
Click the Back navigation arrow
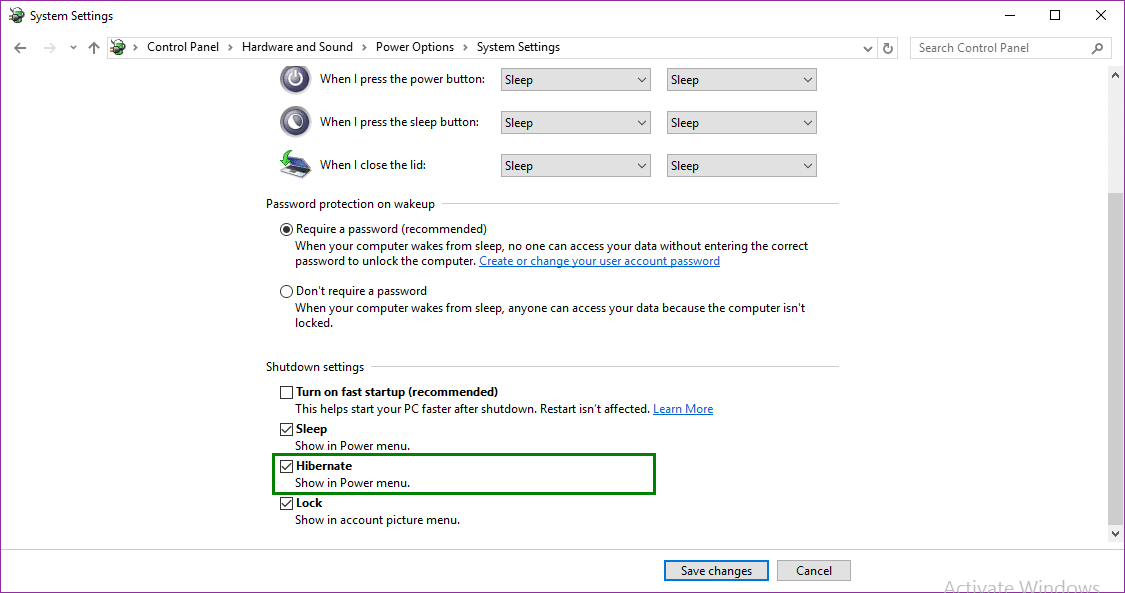(x=20, y=48)
